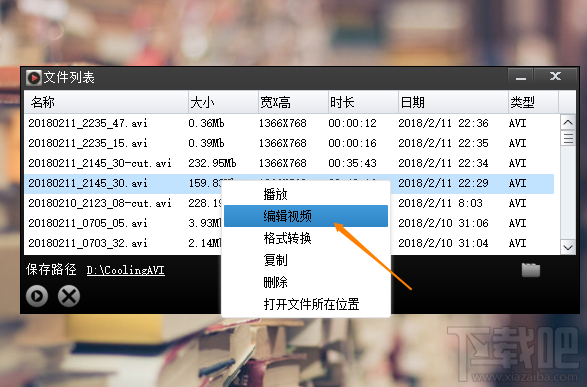Click the date 2018/2/11 22:35
587x387 pixels.
point(443,143)
